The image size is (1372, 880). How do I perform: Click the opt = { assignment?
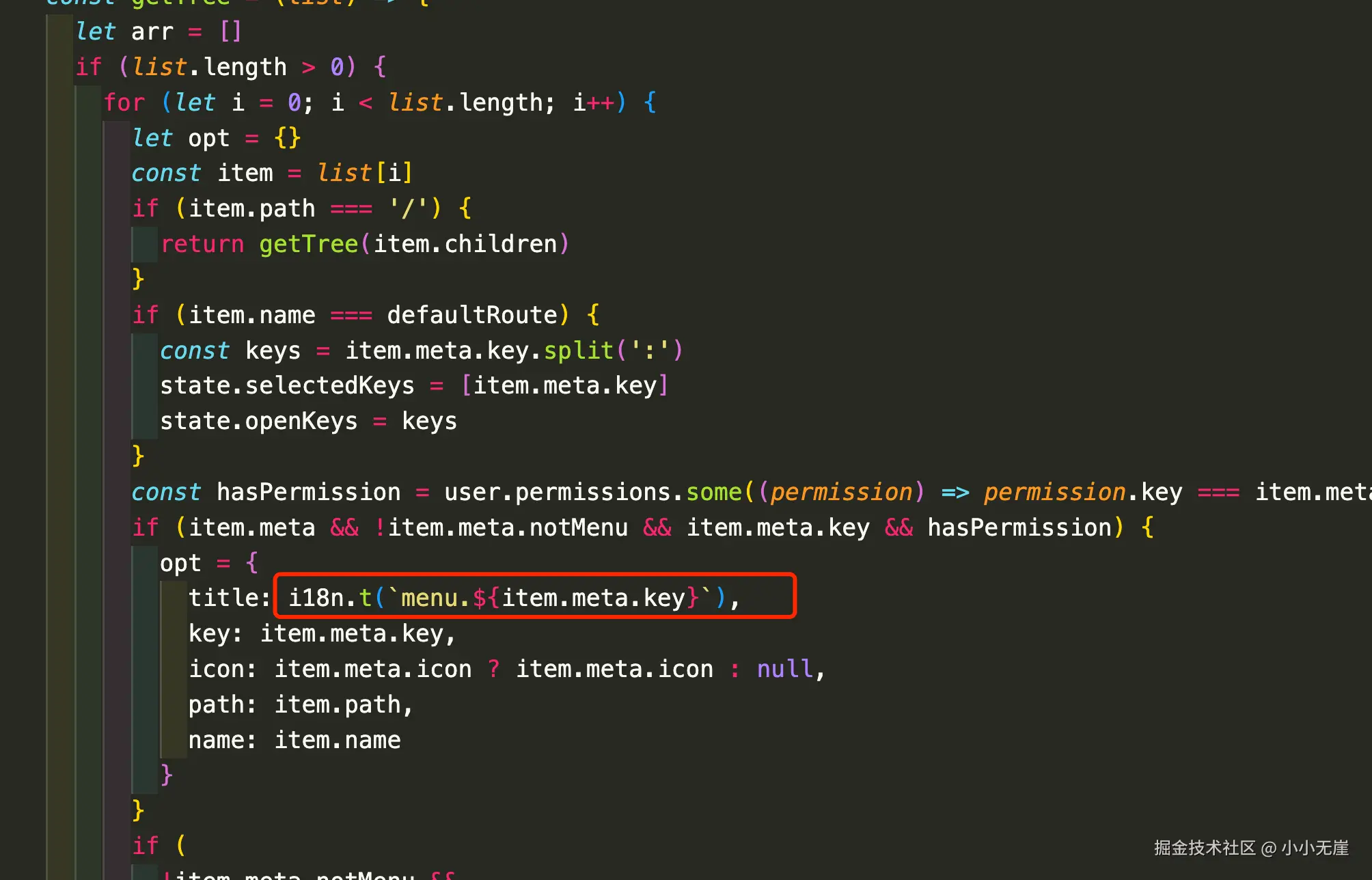pyautogui.click(x=208, y=563)
